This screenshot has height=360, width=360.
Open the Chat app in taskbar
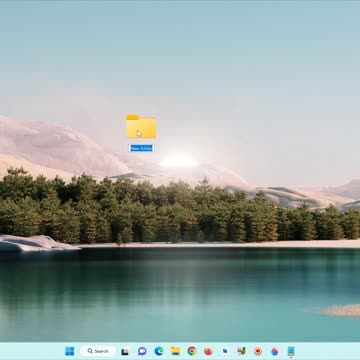[x=142, y=351]
